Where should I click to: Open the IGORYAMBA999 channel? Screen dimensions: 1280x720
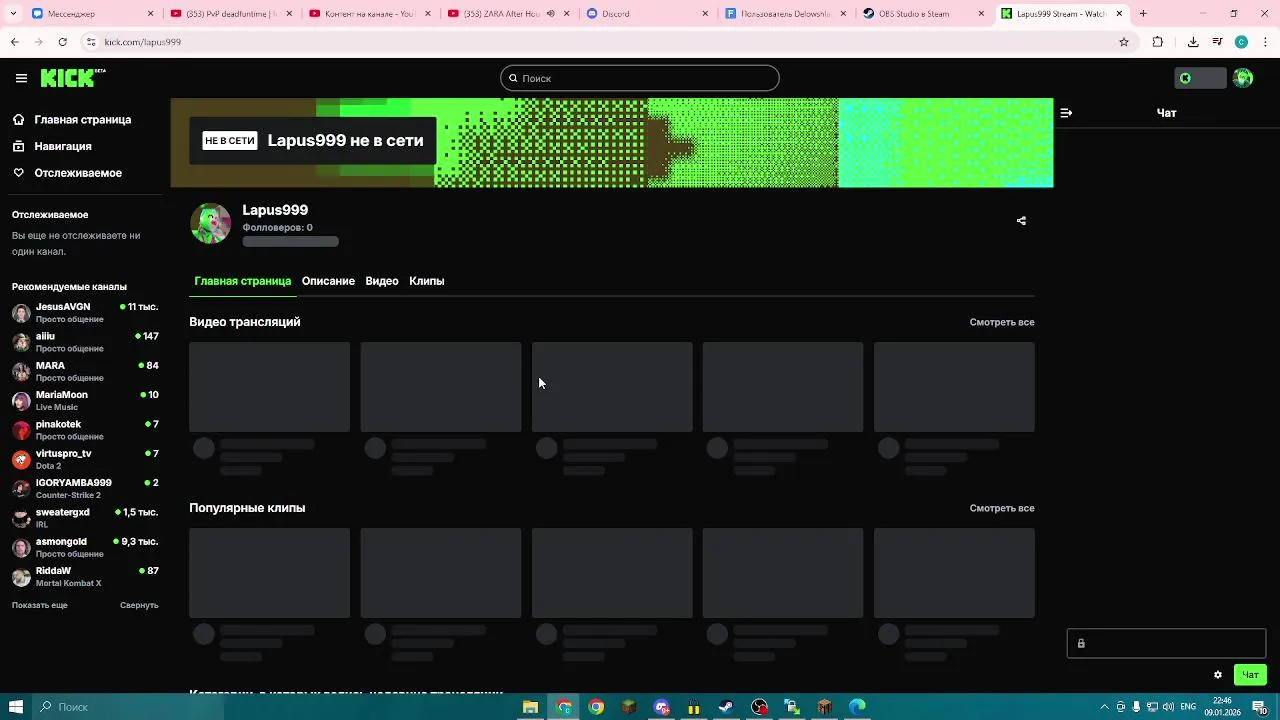pyautogui.click(x=85, y=488)
